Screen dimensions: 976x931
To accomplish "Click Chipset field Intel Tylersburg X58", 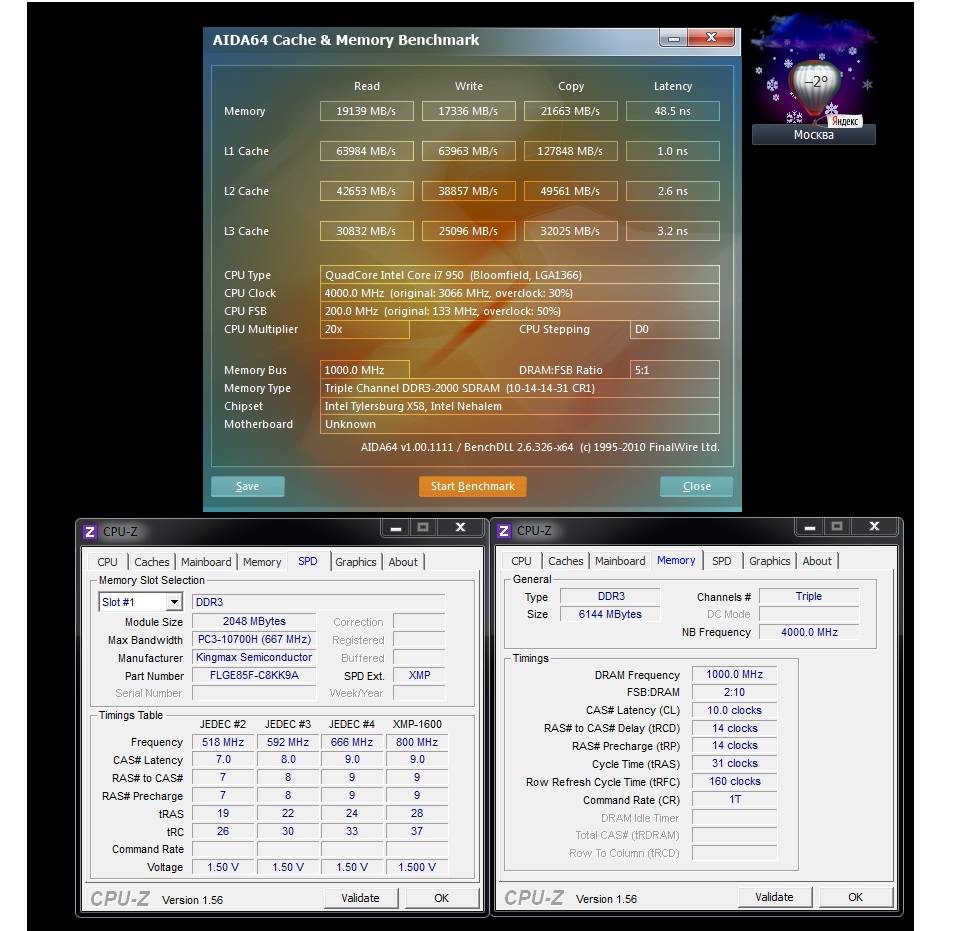I will point(520,406).
